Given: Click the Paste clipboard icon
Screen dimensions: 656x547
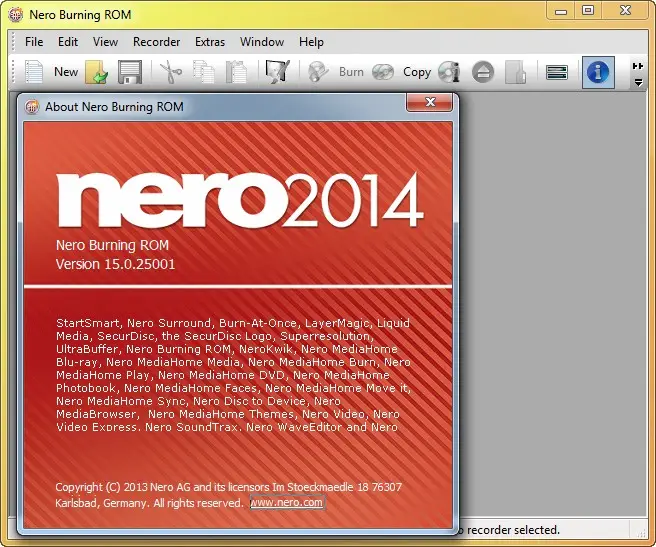Looking at the screenshot, I should coord(236,72).
